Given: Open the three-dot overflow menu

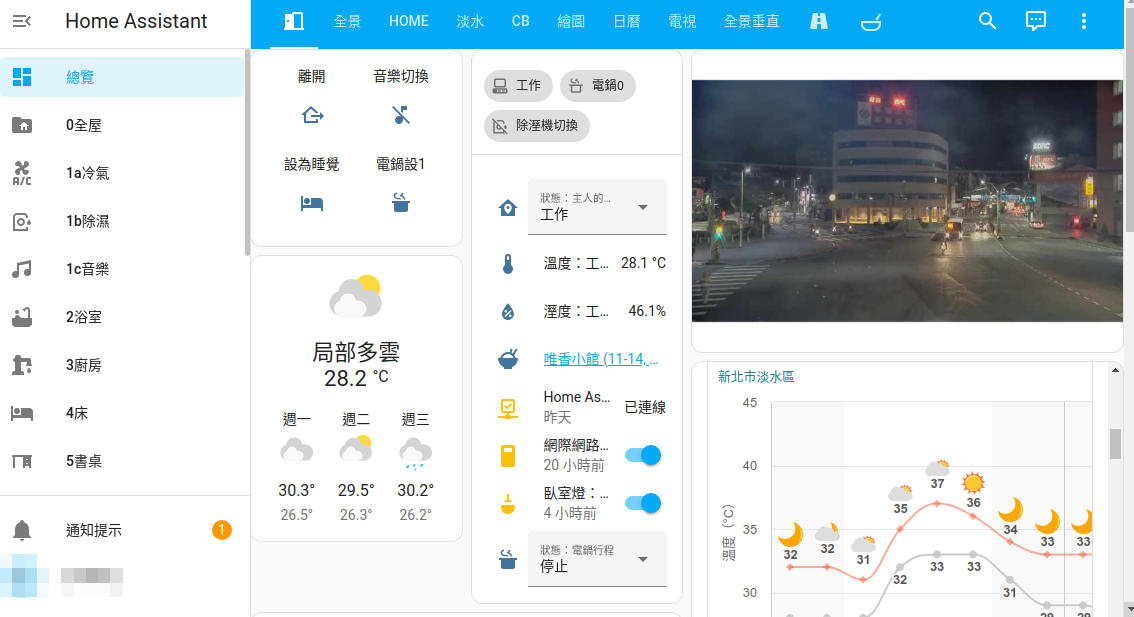Looking at the screenshot, I should click(1083, 21).
